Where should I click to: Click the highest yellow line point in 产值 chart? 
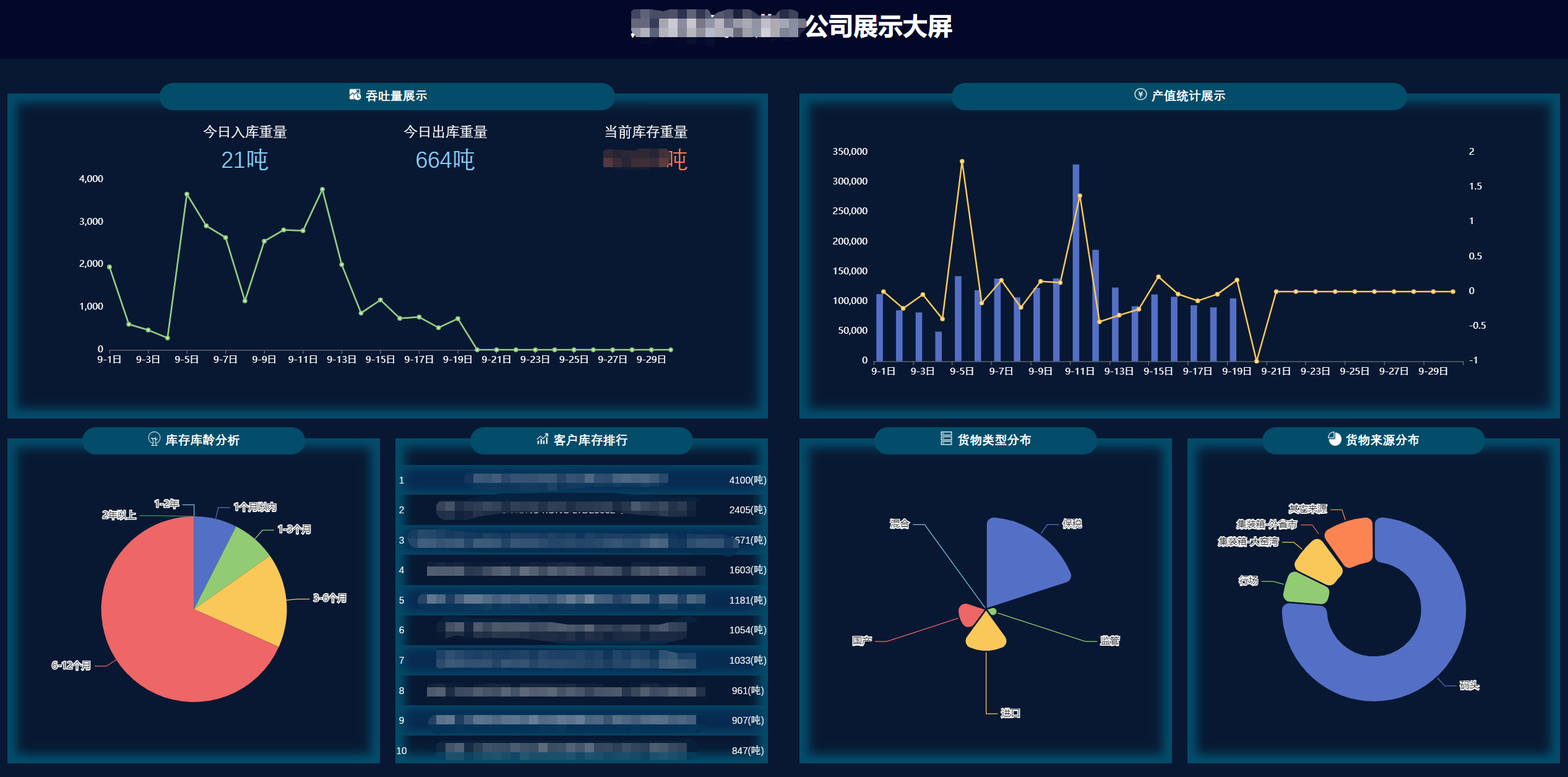tap(962, 162)
